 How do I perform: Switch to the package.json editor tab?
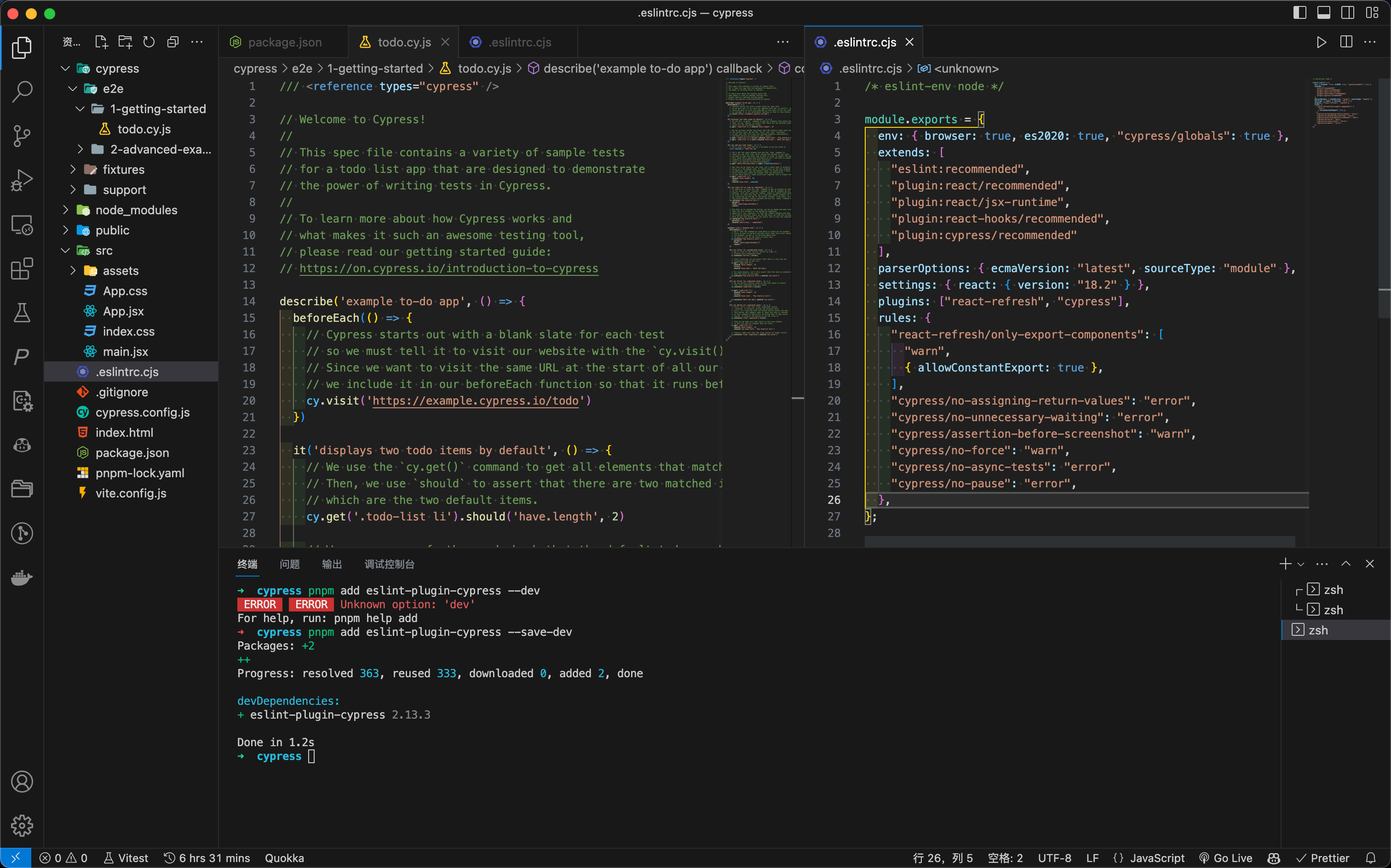pyautogui.click(x=284, y=42)
